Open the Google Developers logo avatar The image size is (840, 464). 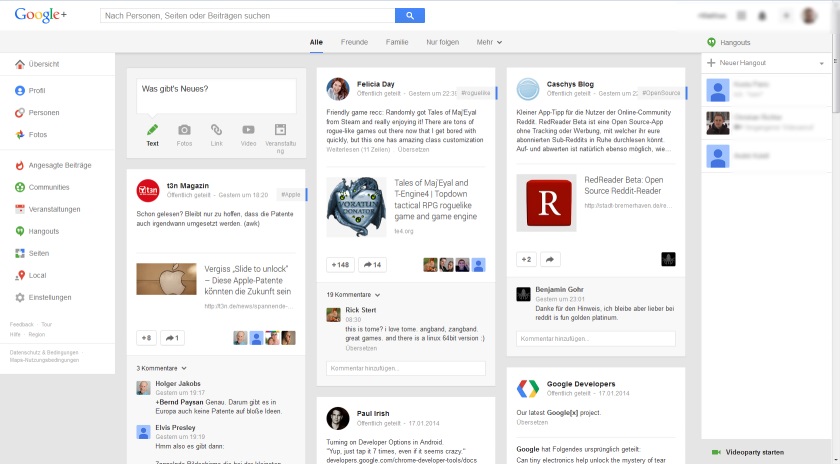(x=528, y=389)
